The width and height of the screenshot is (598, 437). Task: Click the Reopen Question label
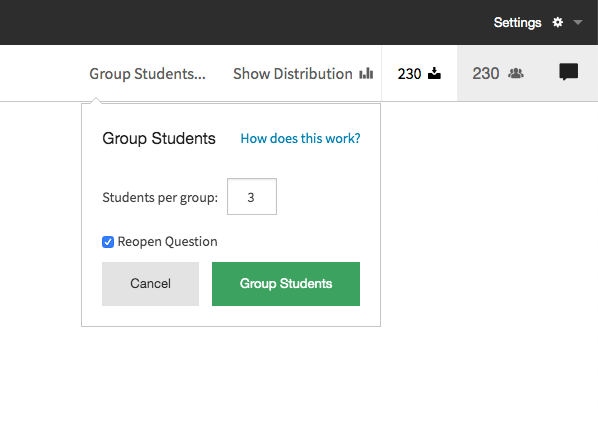click(x=167, y=242)
